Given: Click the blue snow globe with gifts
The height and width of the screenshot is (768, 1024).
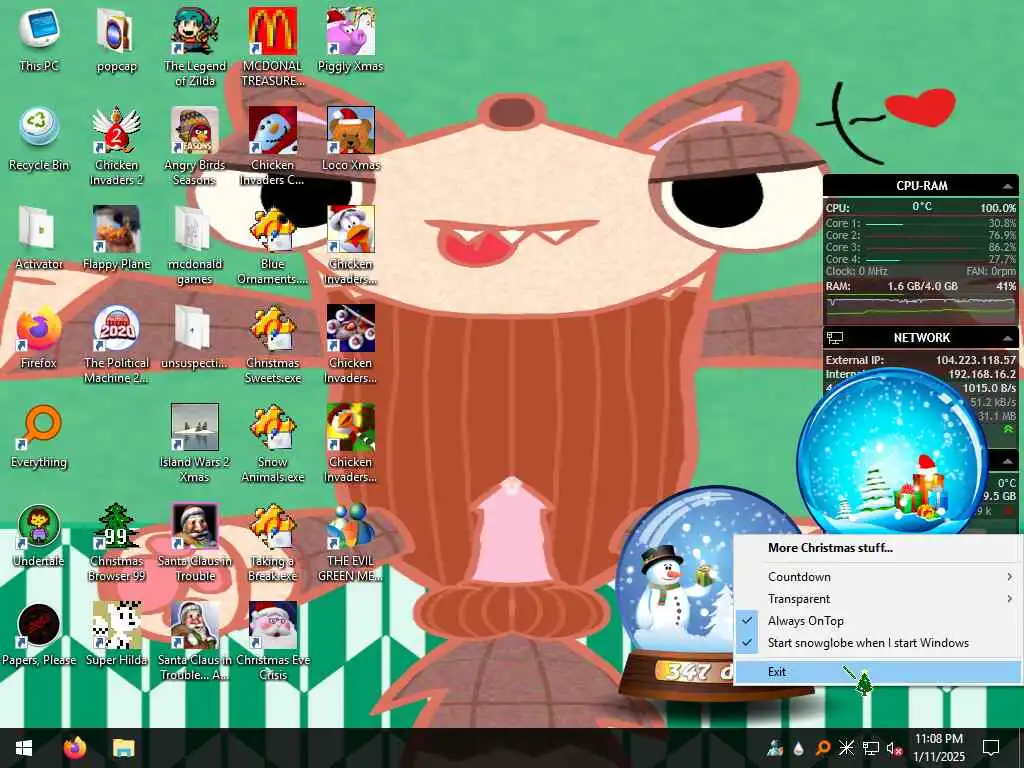Looking at the screenshot, I should pos(892,451).
